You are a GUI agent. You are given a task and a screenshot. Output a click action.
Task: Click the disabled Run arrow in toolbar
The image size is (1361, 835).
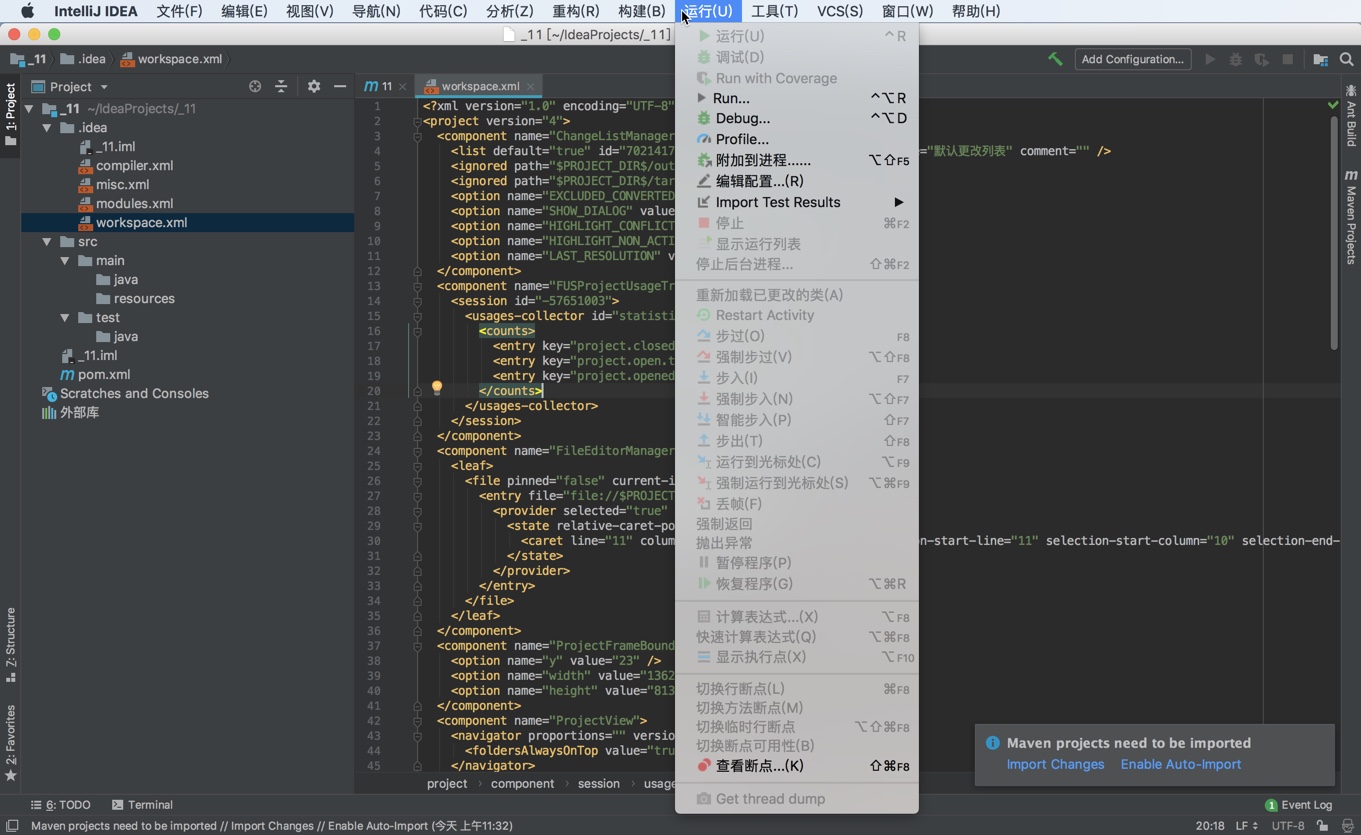point(1210,59)
